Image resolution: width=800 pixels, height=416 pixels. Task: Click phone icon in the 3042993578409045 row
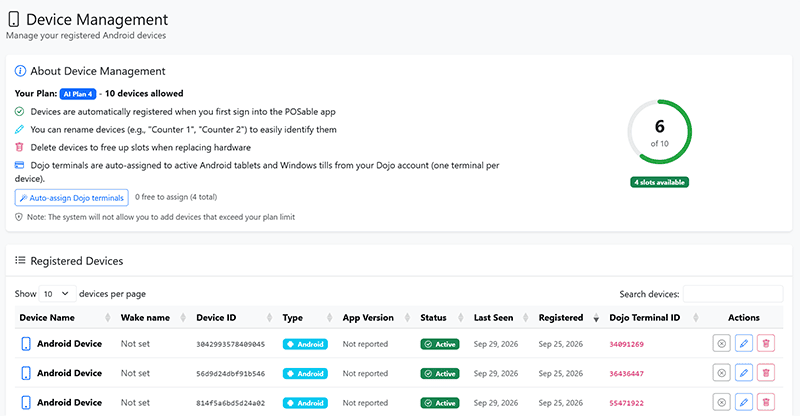(x=26, y=344)
